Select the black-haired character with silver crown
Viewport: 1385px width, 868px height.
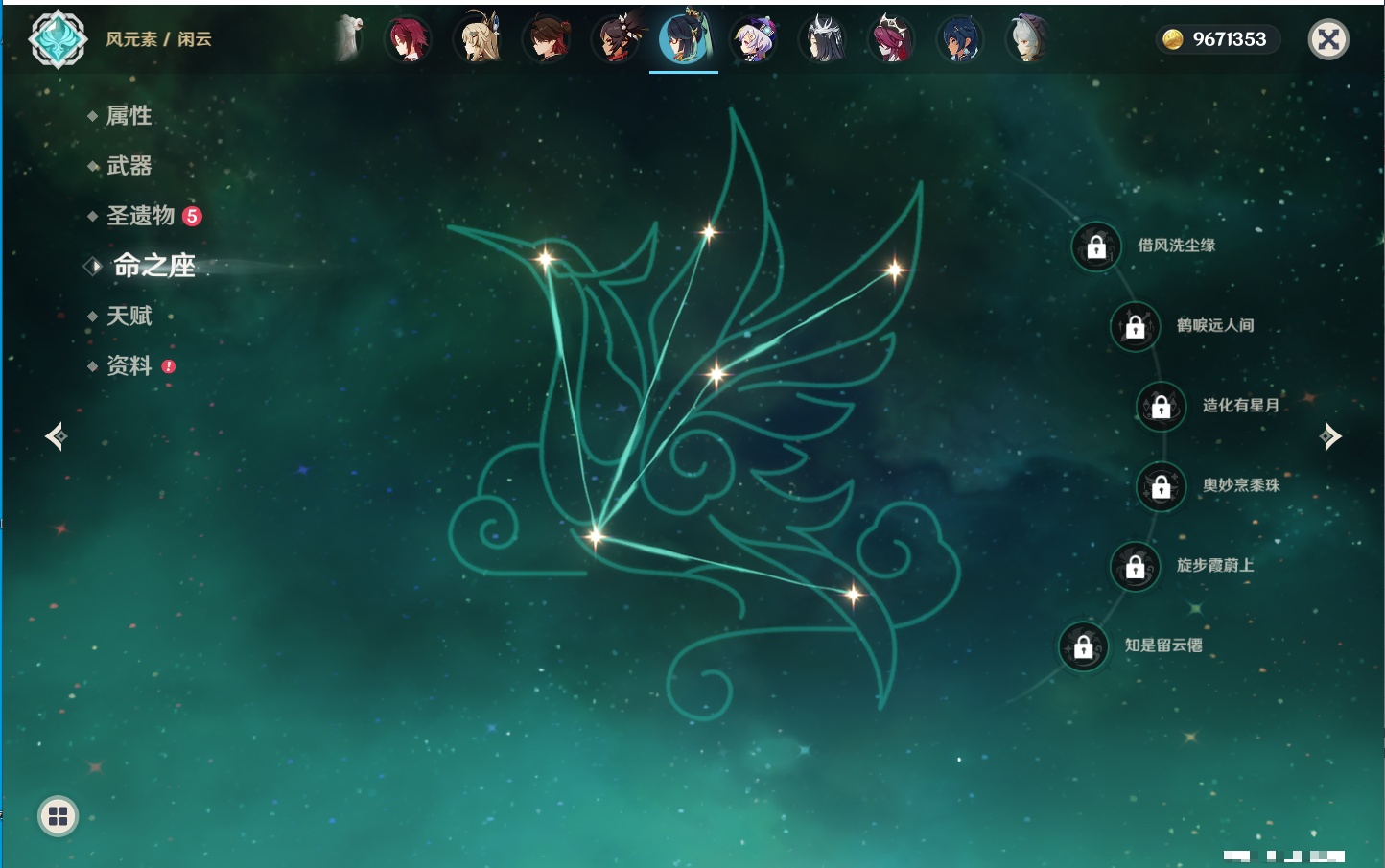coord(823,39)
